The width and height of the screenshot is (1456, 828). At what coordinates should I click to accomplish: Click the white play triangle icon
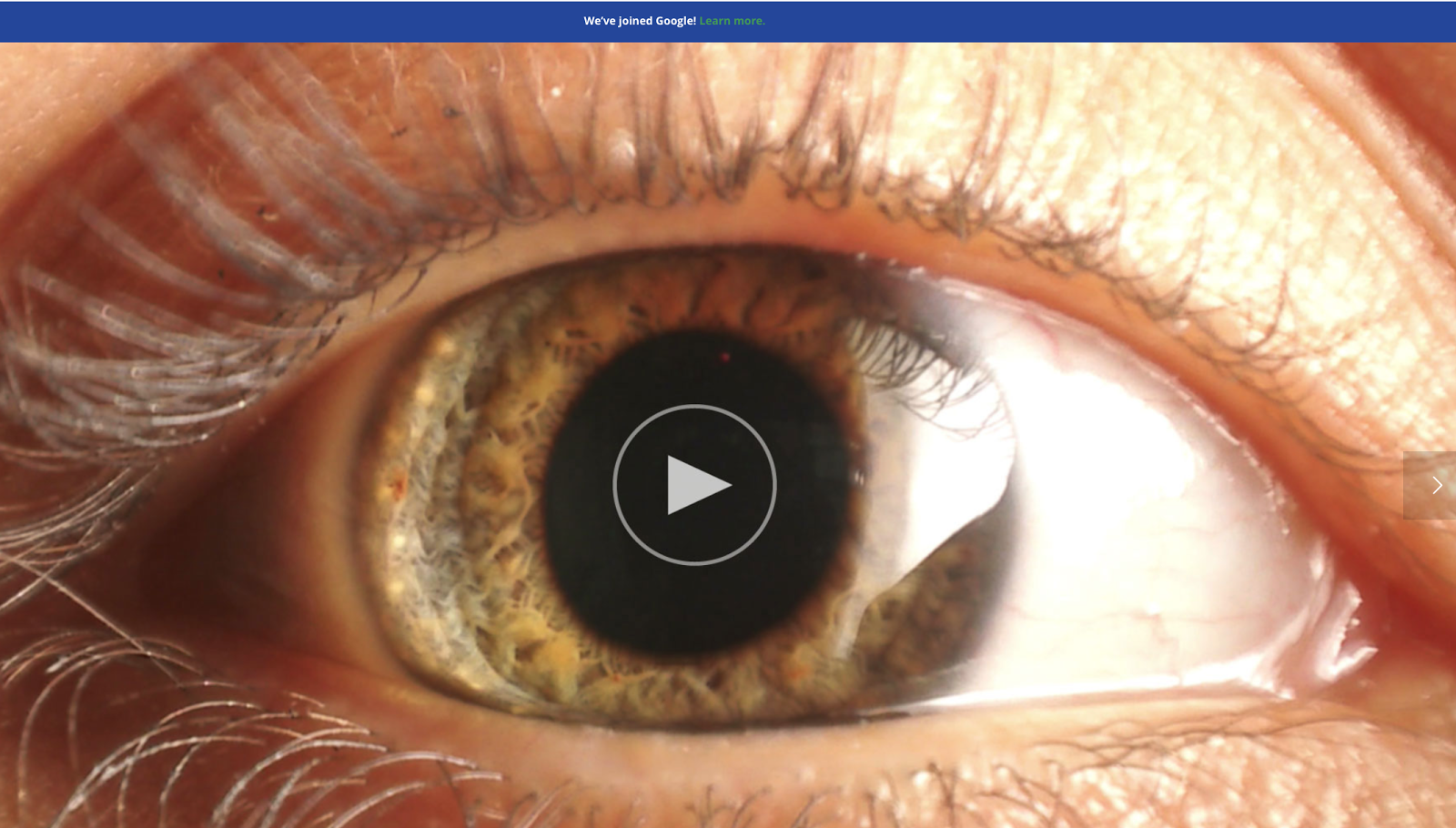[697, 485]
